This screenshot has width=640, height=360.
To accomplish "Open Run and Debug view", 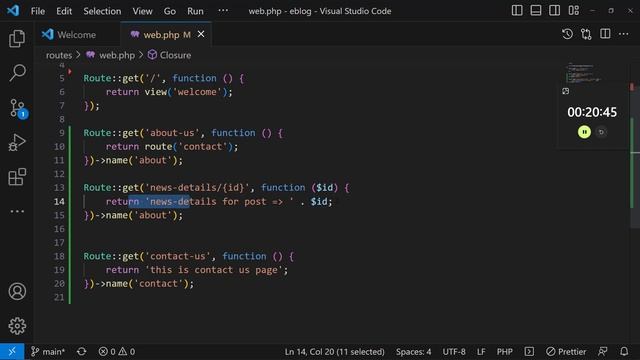I will click(x=17, y=142).
